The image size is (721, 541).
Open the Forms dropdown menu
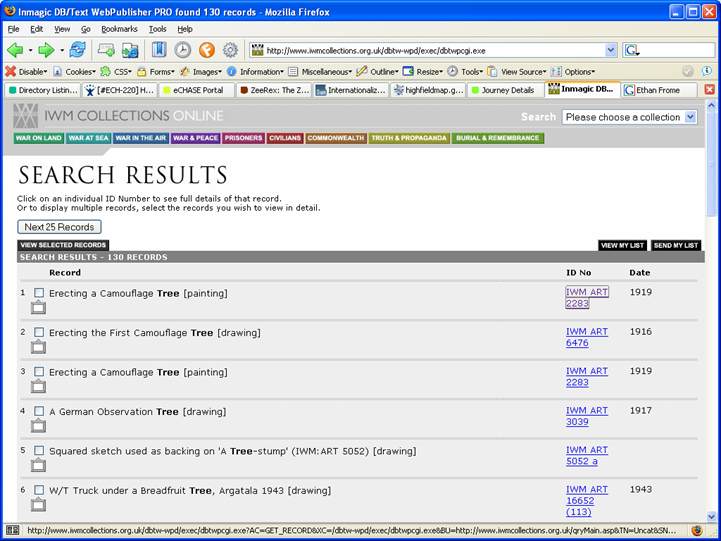click(156, 72)
